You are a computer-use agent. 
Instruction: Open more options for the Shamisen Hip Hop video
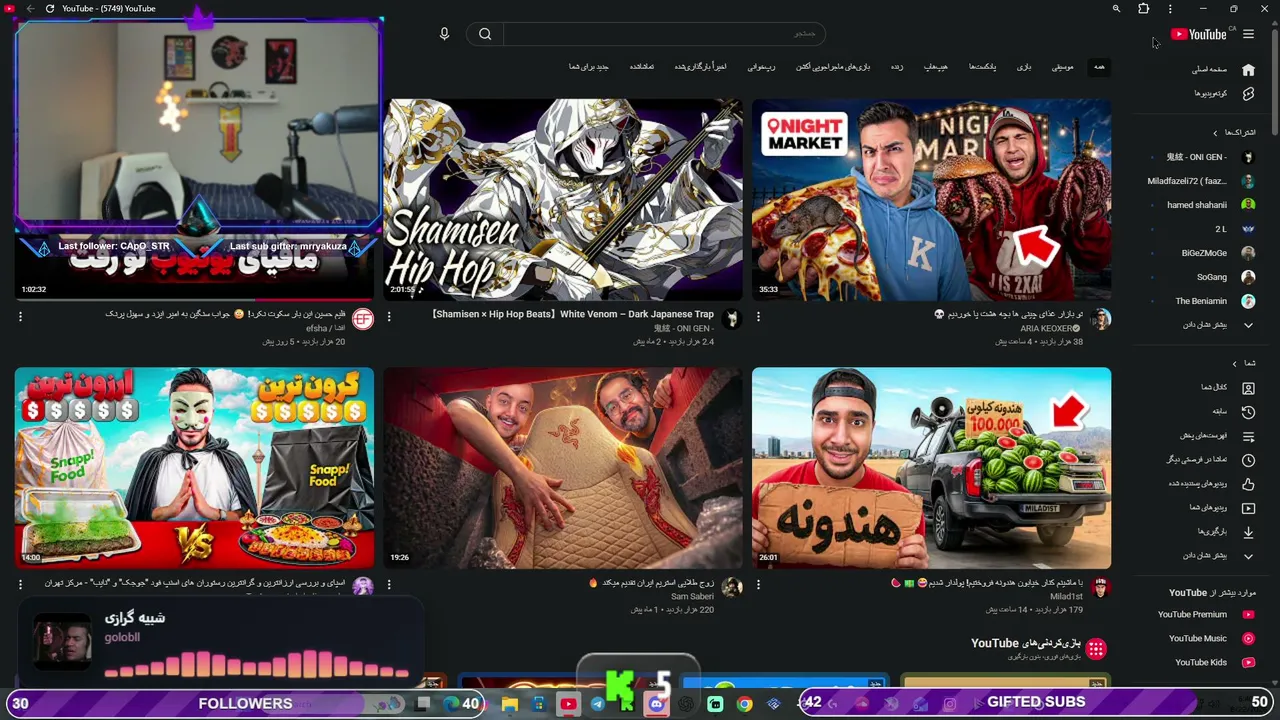pos(389,316)
